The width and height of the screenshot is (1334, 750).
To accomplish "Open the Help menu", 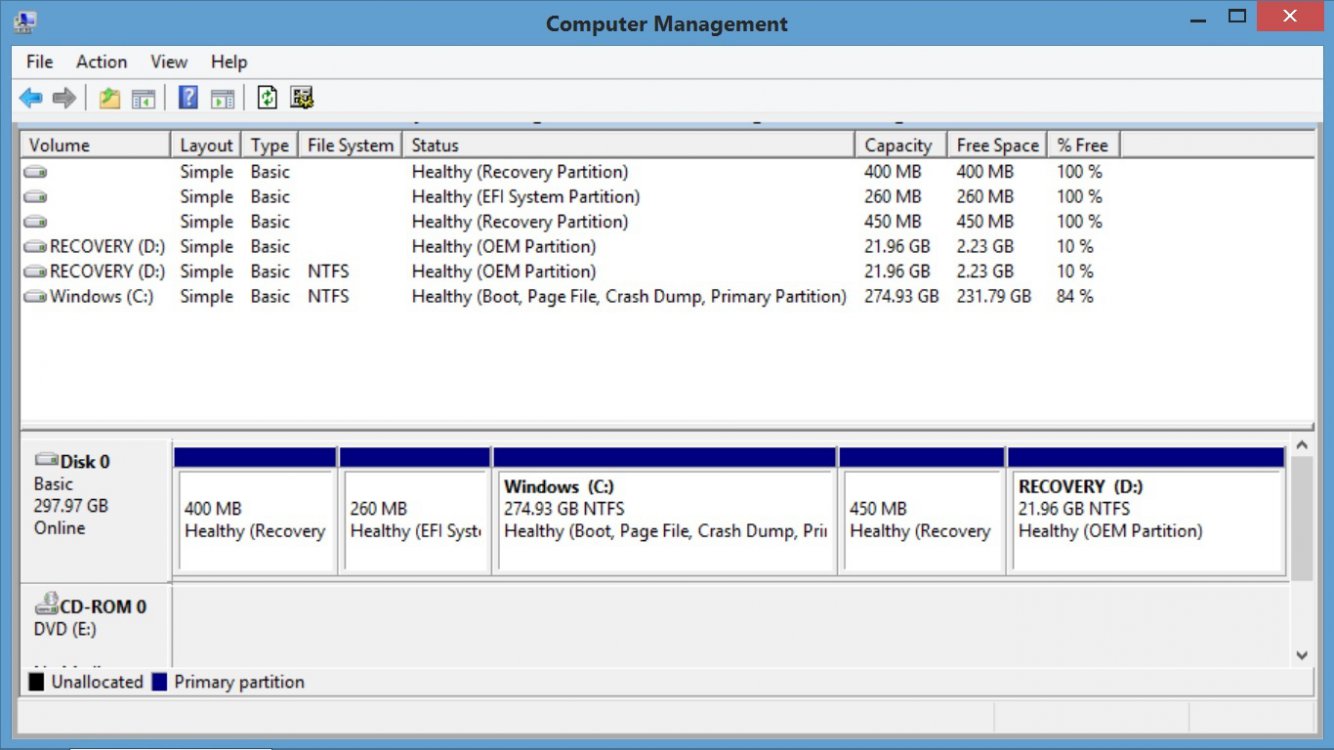I will tap(229, 62).
